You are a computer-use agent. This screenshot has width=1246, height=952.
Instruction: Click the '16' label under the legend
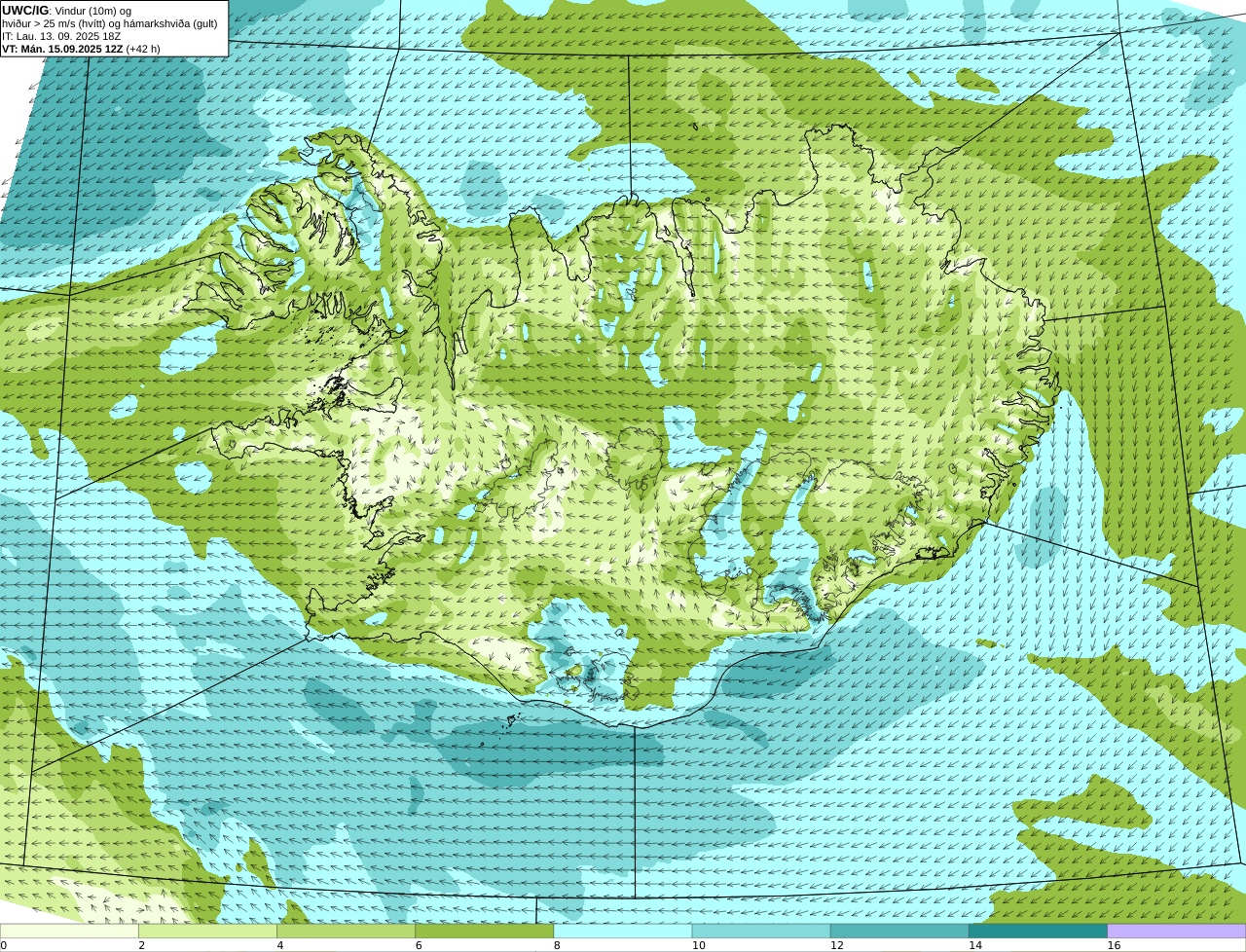tap(1114, 945)
